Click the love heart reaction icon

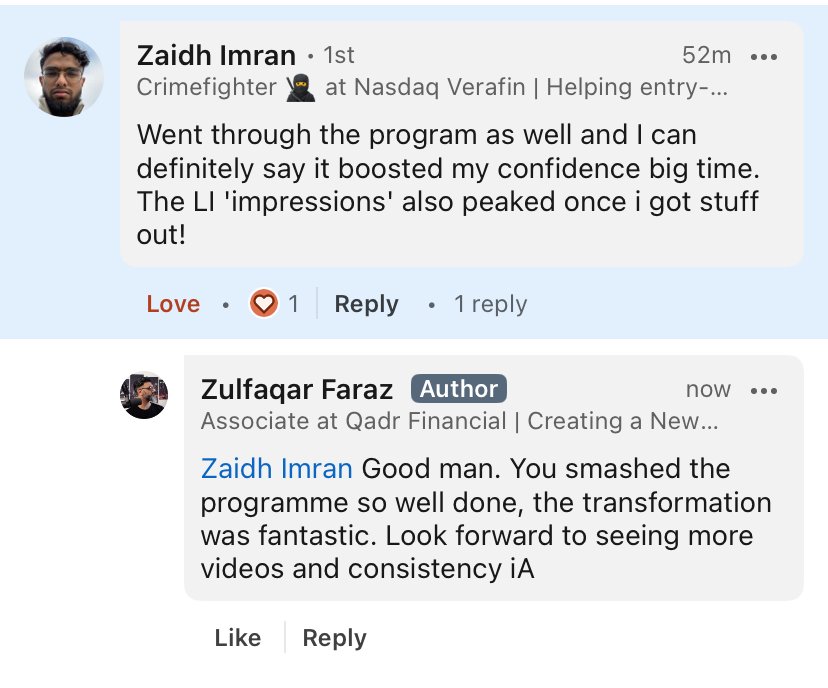point(263,303)
